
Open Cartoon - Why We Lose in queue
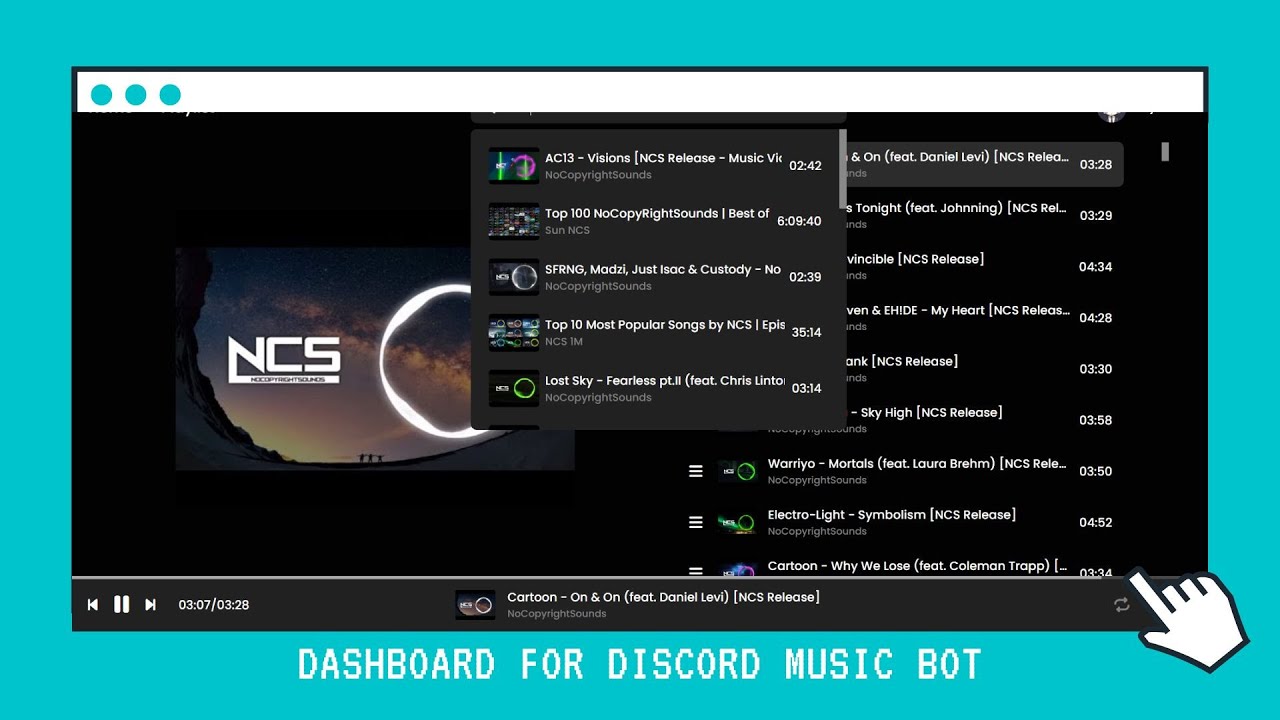pos(903,566)
